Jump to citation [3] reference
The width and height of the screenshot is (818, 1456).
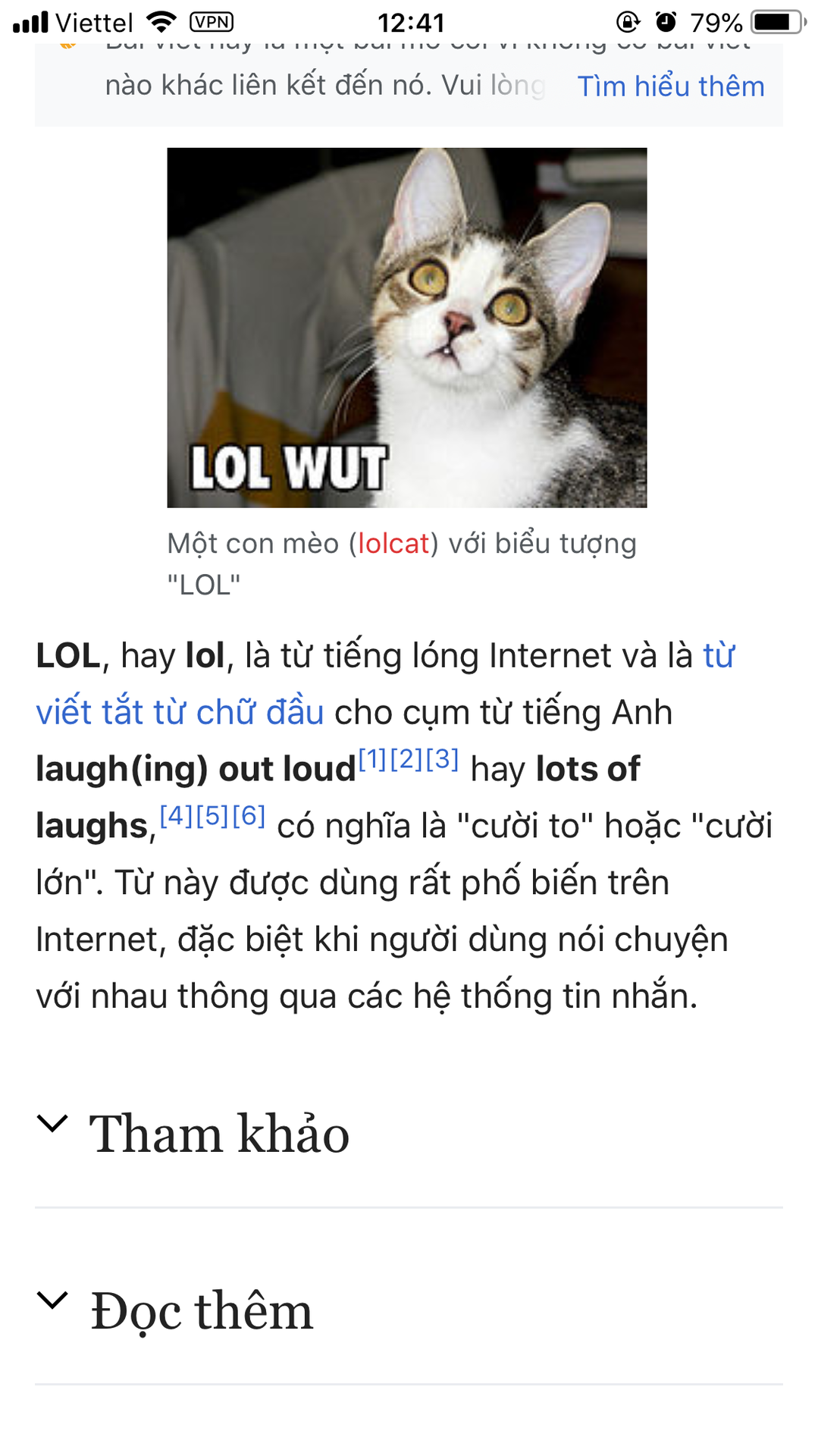(443, 758)
